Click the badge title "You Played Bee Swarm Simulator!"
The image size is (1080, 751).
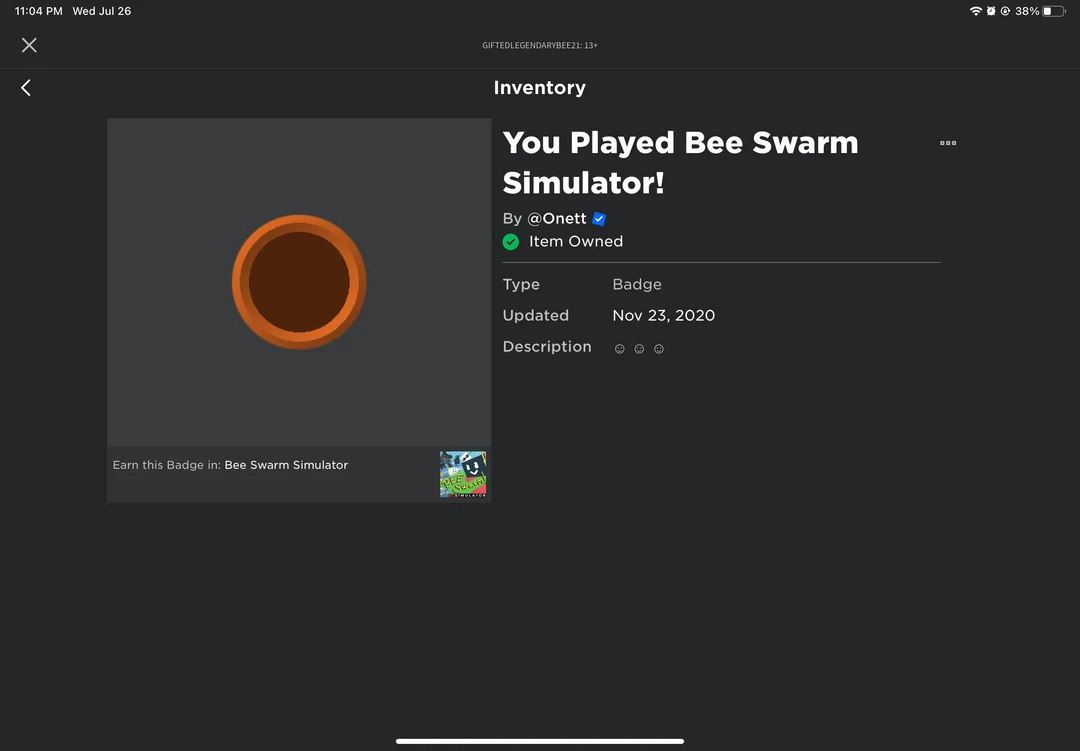pyautogui.click(x=680, y=162)
